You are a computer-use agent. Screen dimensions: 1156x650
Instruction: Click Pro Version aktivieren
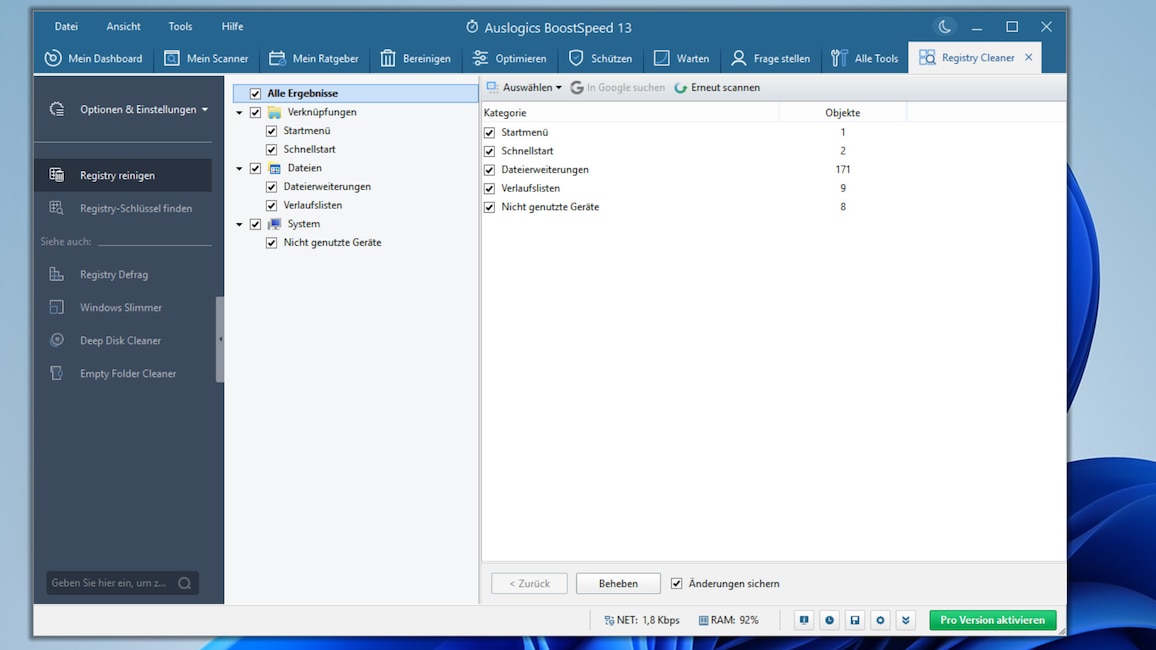[992, 620]
